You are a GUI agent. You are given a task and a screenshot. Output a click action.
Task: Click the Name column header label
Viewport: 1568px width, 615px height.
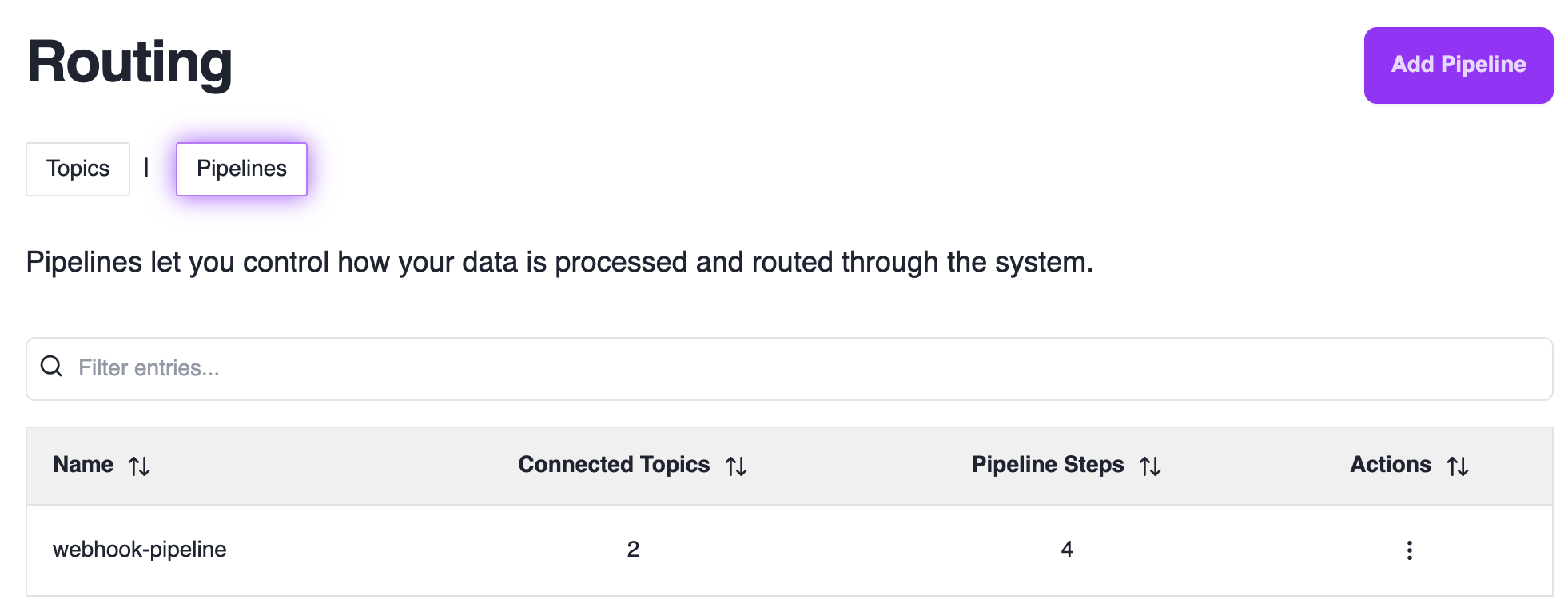pos(83,465)
